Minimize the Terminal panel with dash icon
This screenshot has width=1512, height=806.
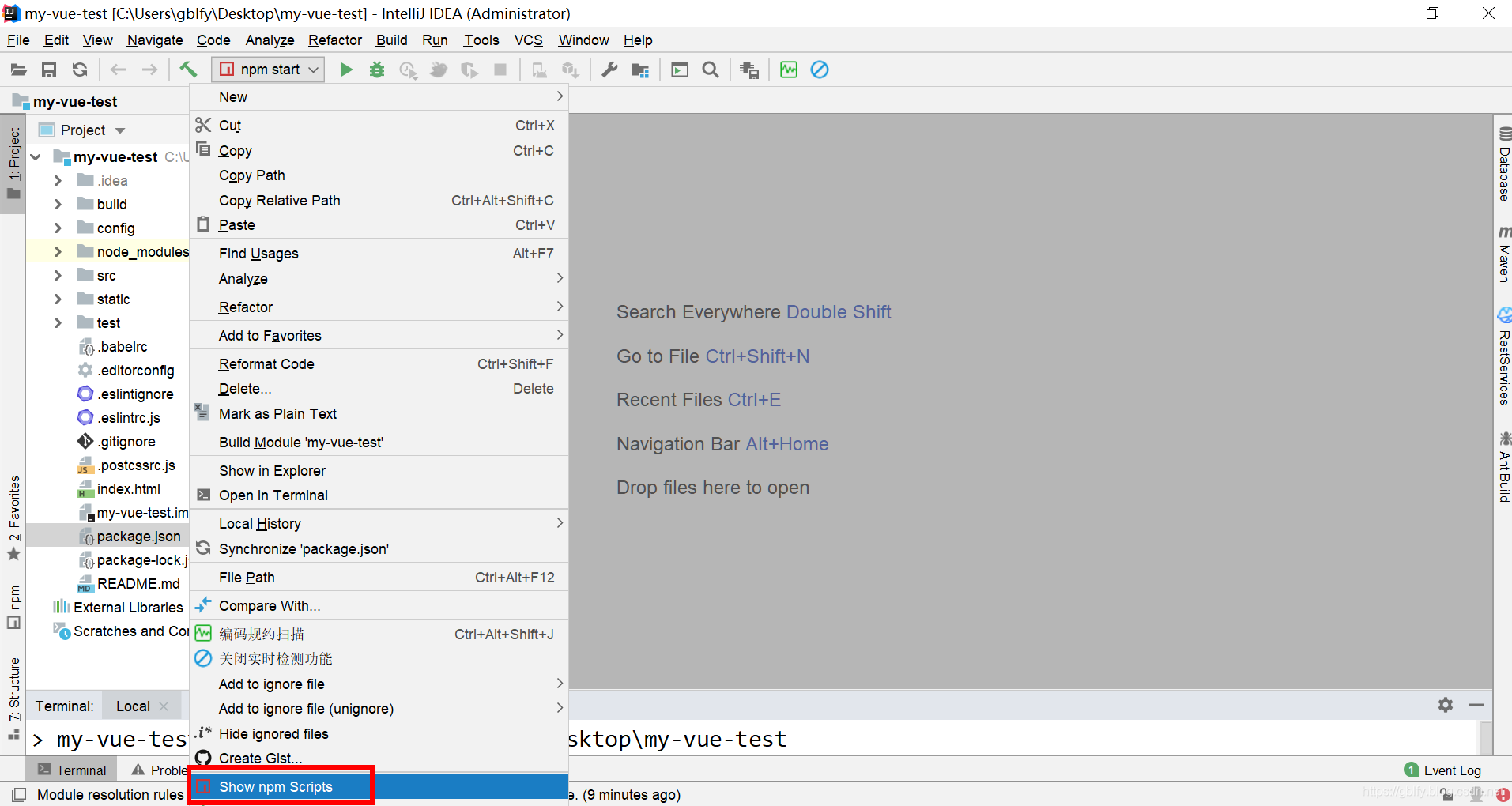coord(1476,705)
